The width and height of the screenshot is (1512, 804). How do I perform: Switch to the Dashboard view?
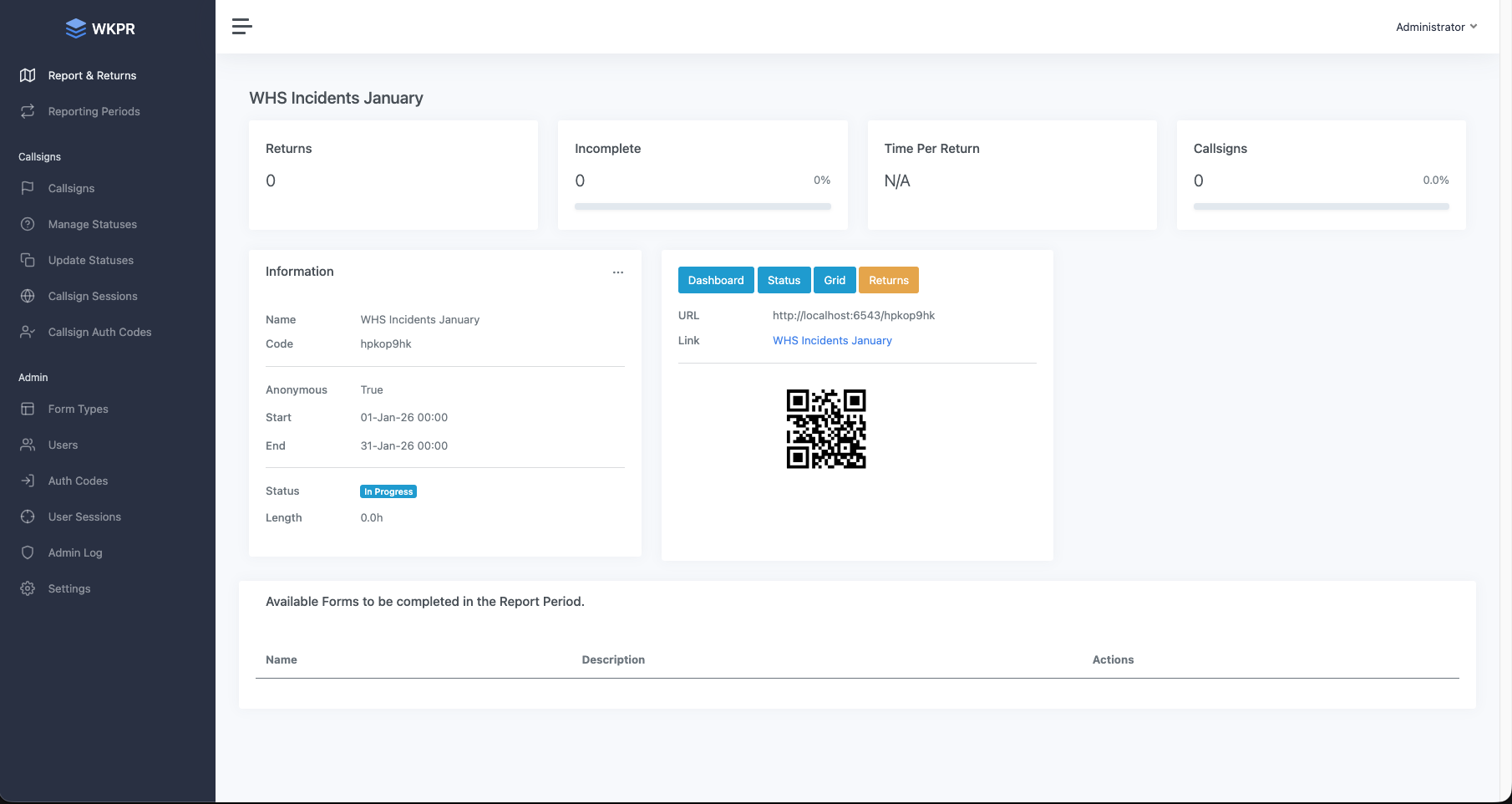tap(716, 280)
